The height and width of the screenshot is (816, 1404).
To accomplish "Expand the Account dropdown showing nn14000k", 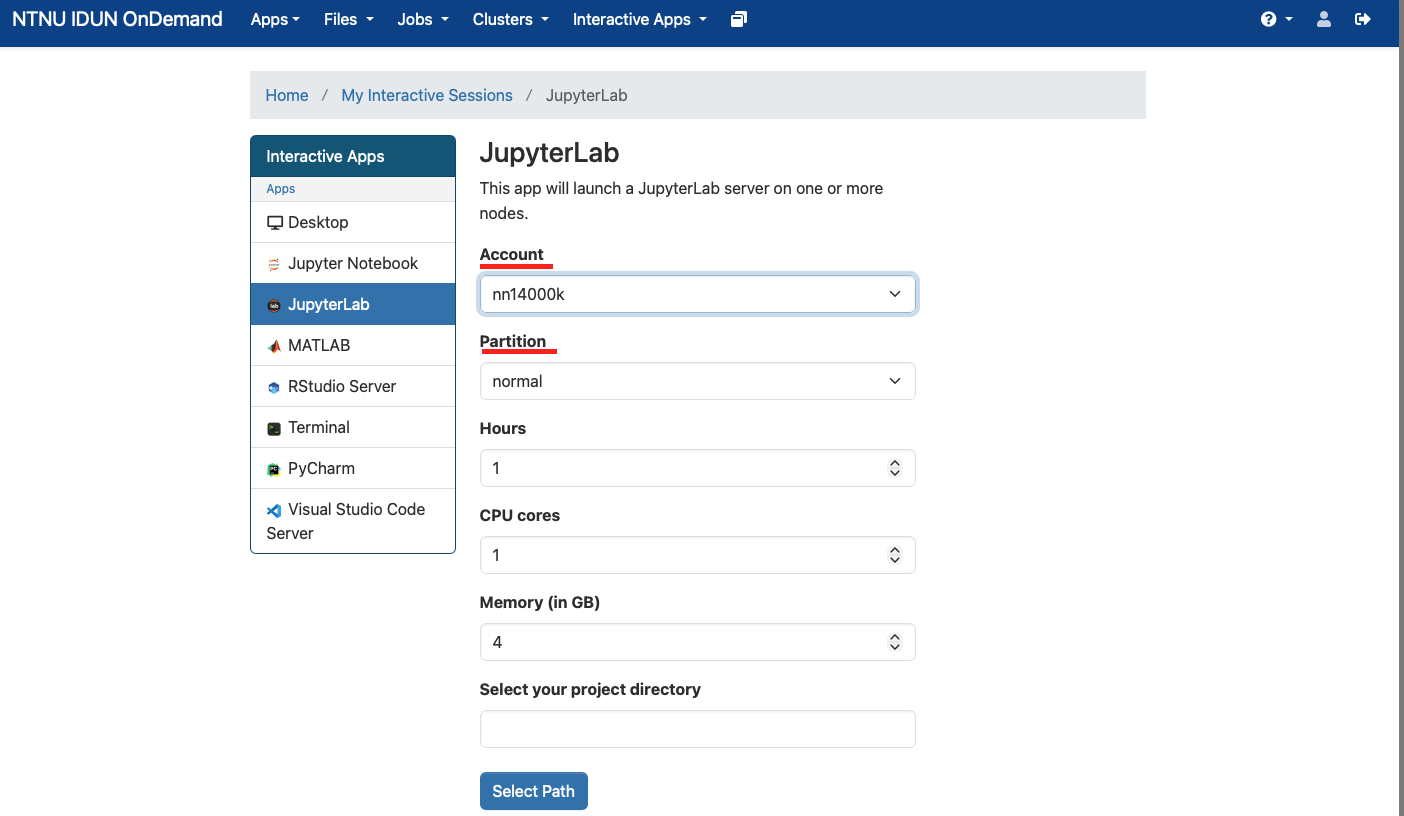I will point(697,294).
